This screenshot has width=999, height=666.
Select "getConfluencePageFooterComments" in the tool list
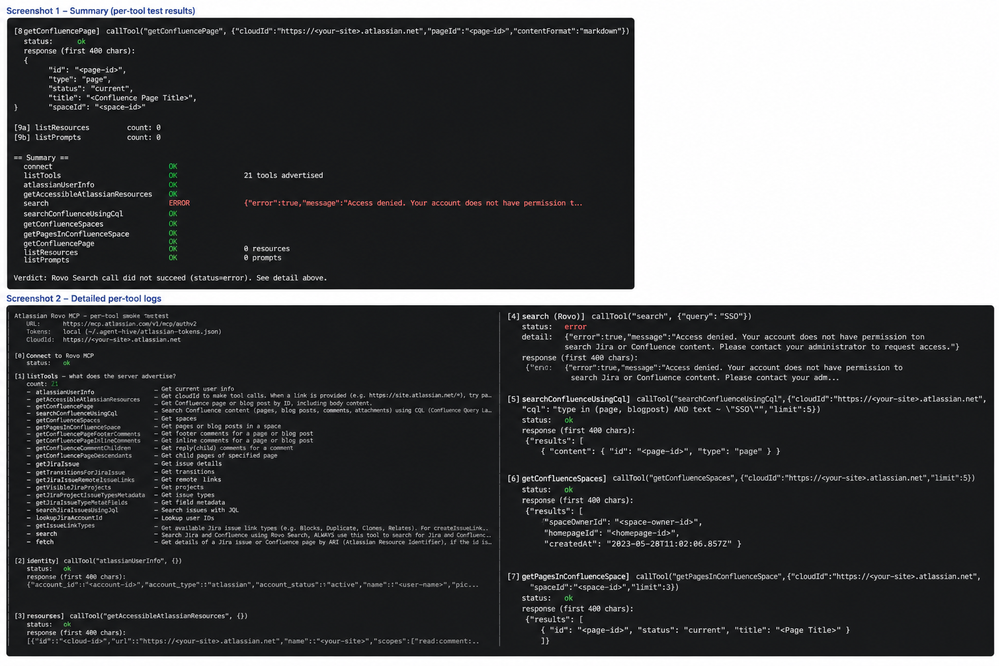point(87,434)
